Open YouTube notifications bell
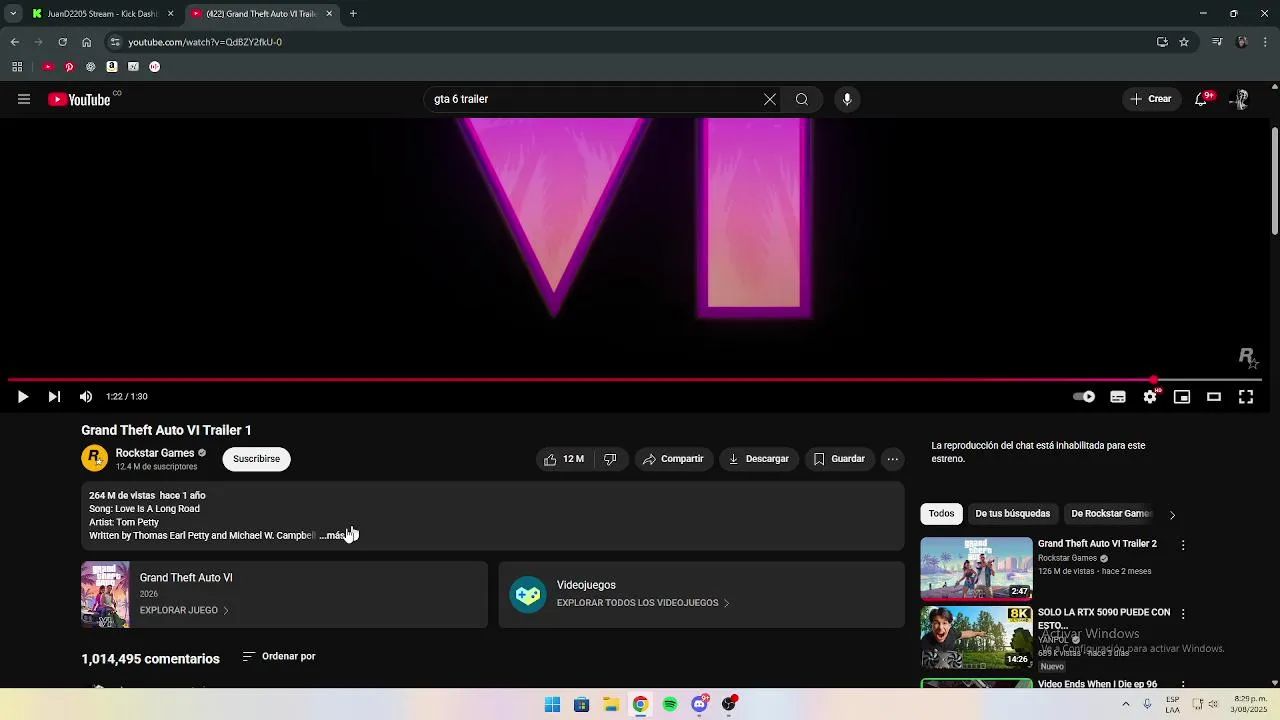This screenshot has width=1280, height=720. 1201,99
